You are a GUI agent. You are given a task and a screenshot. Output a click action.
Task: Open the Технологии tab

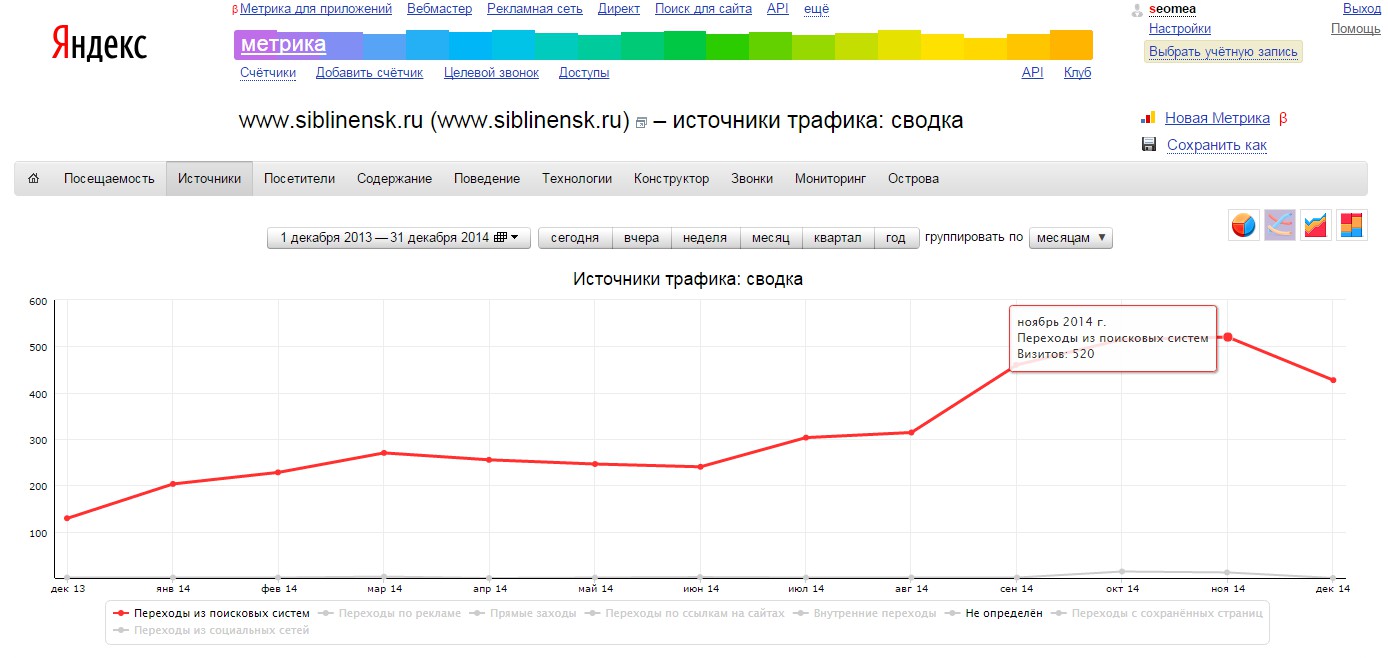(577, 179)
